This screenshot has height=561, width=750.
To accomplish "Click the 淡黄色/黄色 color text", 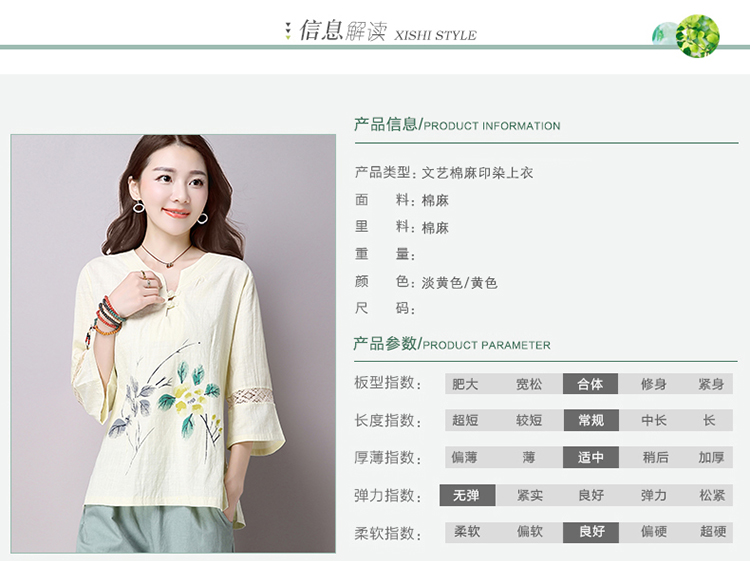I will (459, 283).
